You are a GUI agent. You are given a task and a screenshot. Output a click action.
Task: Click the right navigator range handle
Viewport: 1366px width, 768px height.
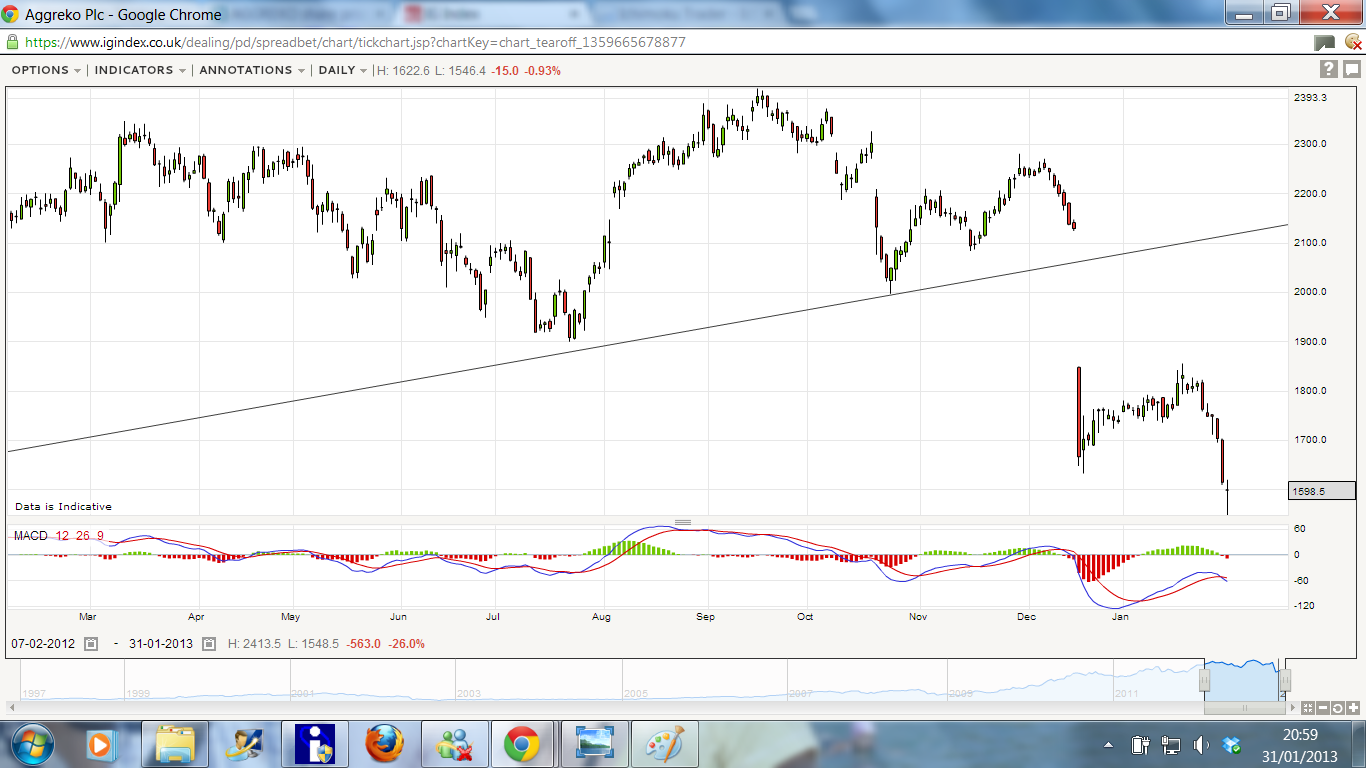coord(1285,681)
